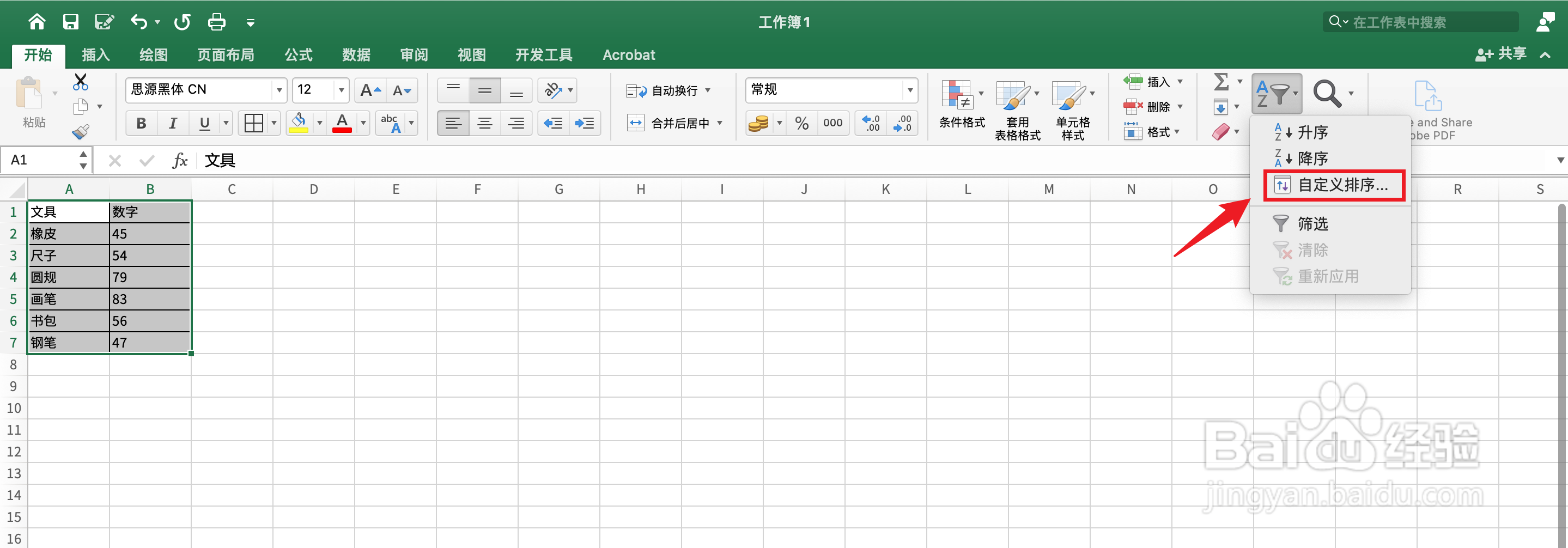Toggle align text right
Screen dimensions: 1568x548
point(516,124)
